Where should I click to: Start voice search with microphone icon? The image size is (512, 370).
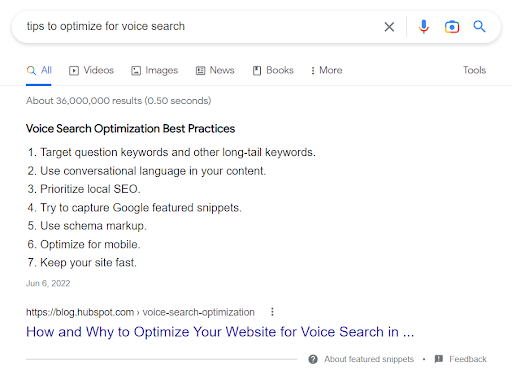424,27
